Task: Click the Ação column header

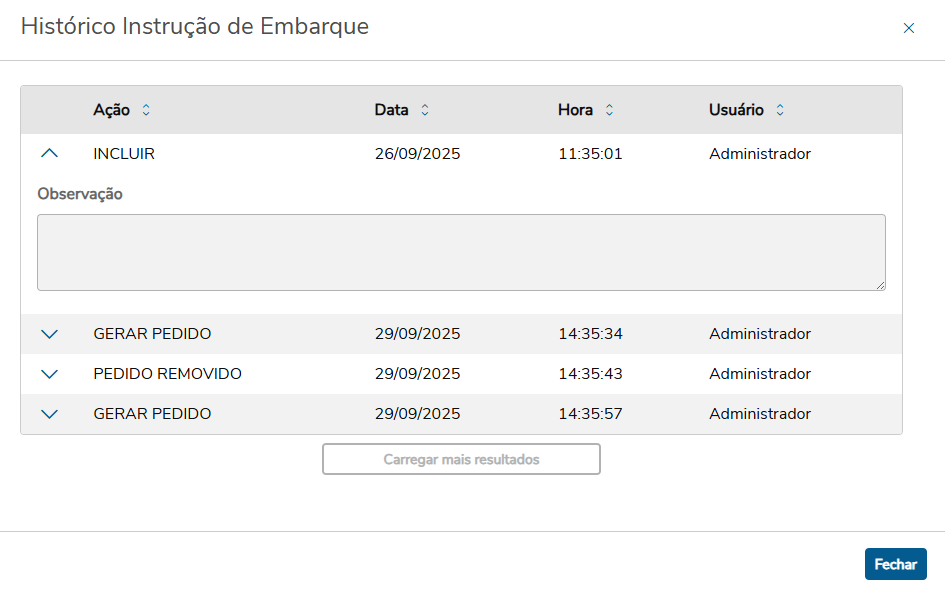Action: pyautogui.click(x=111, y=110)
